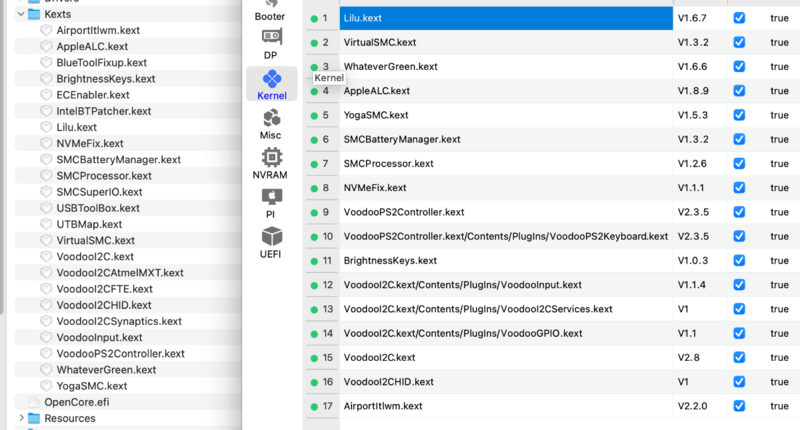Viewport: 800px width, 430px height.
Task: Click the UTBMap.kext file icon
Action: pos(46,224)
